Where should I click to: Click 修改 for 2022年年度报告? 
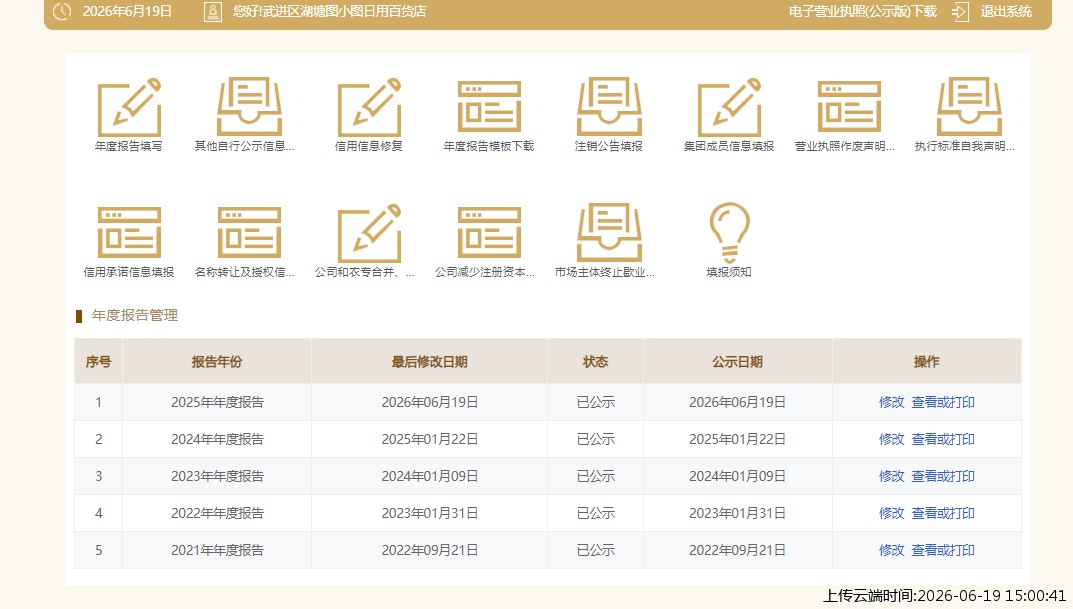point(892,513)
